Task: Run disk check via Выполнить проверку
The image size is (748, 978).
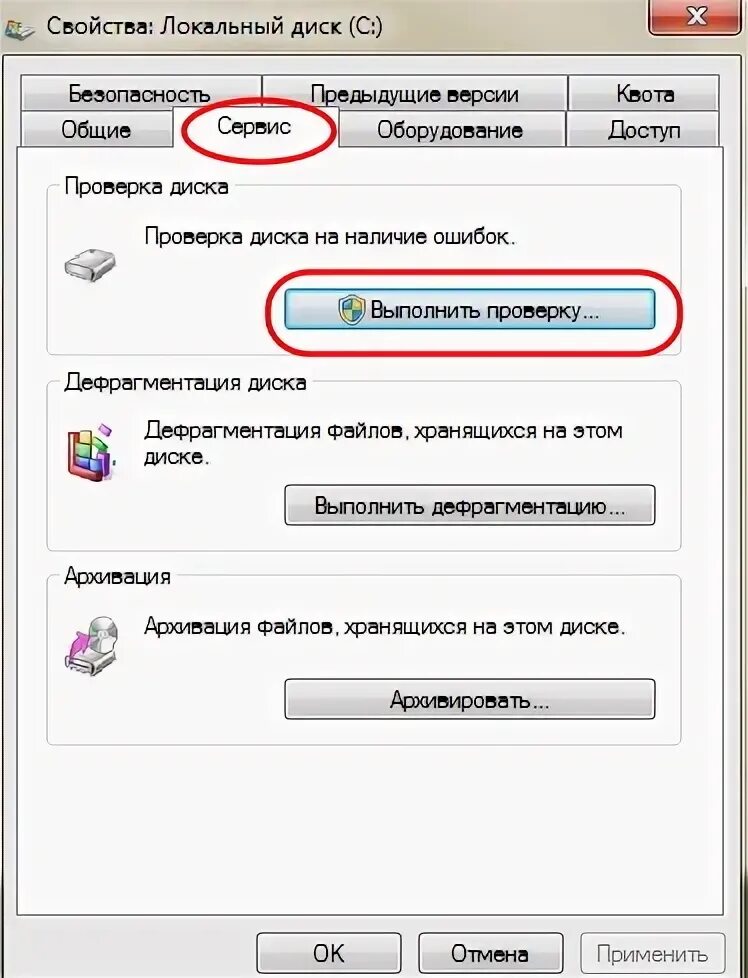Action: [470, 309]
